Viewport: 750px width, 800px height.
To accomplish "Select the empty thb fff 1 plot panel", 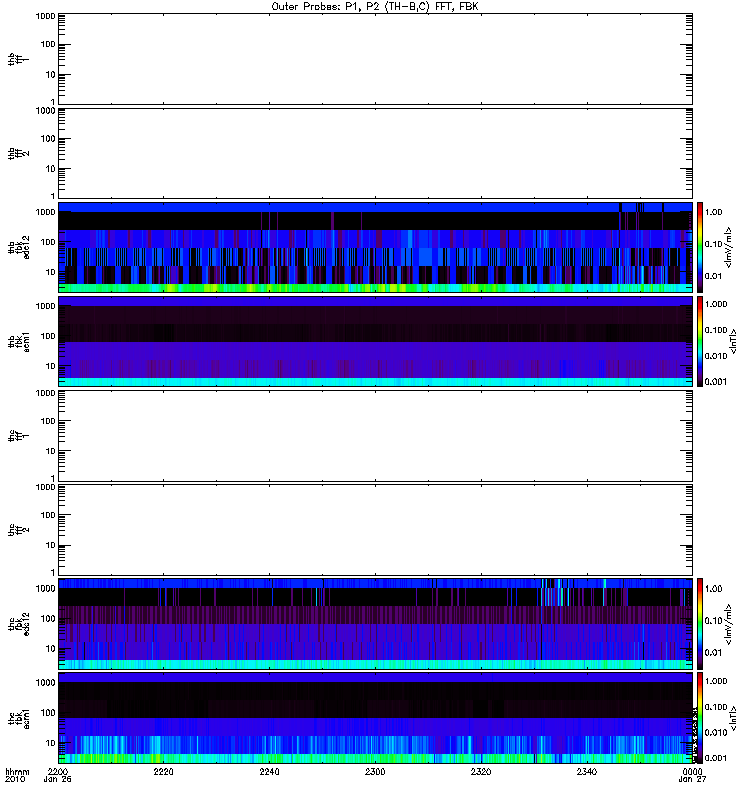I will (375, 59).
